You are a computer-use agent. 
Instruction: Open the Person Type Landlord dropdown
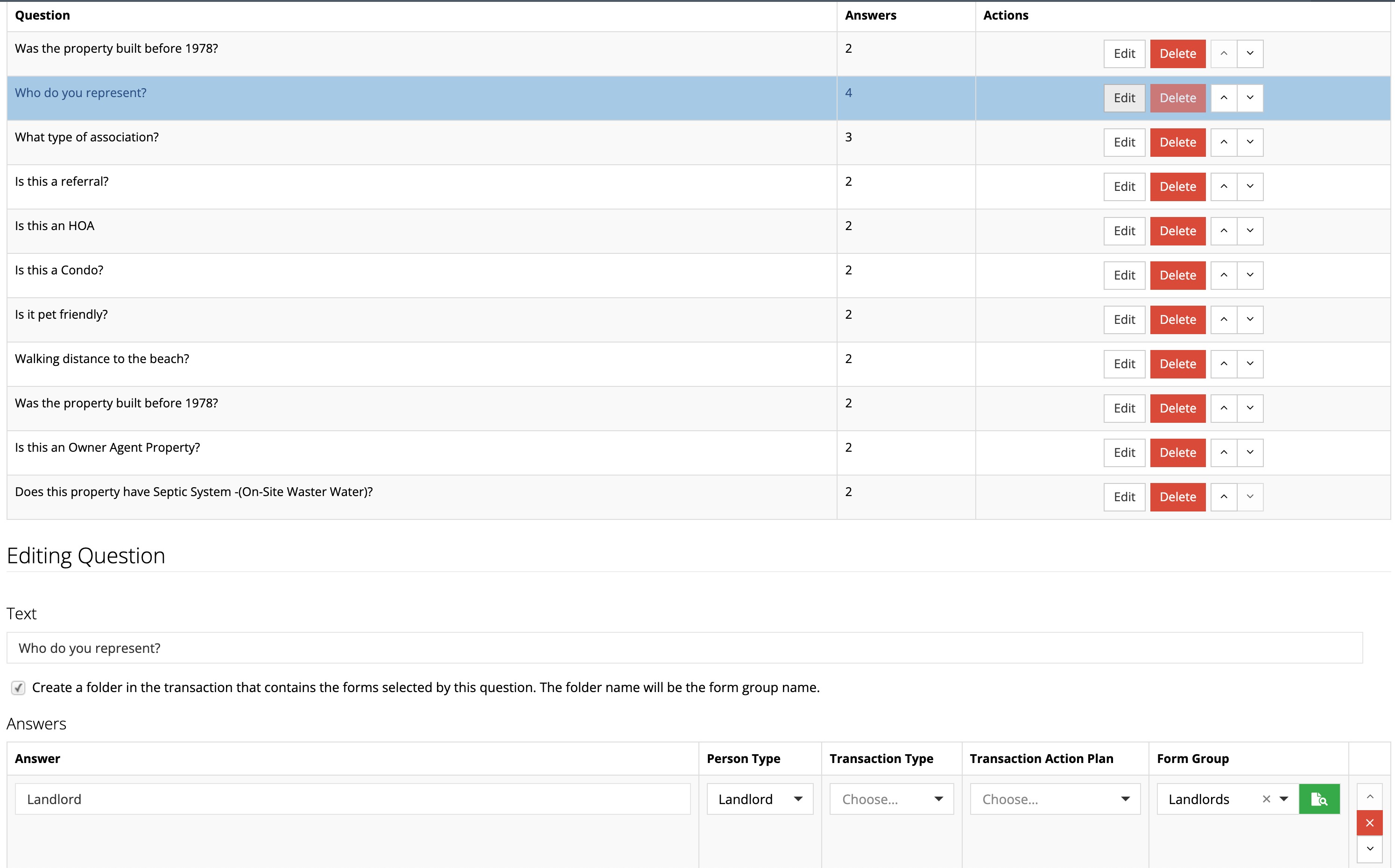(x=759, y=799)
